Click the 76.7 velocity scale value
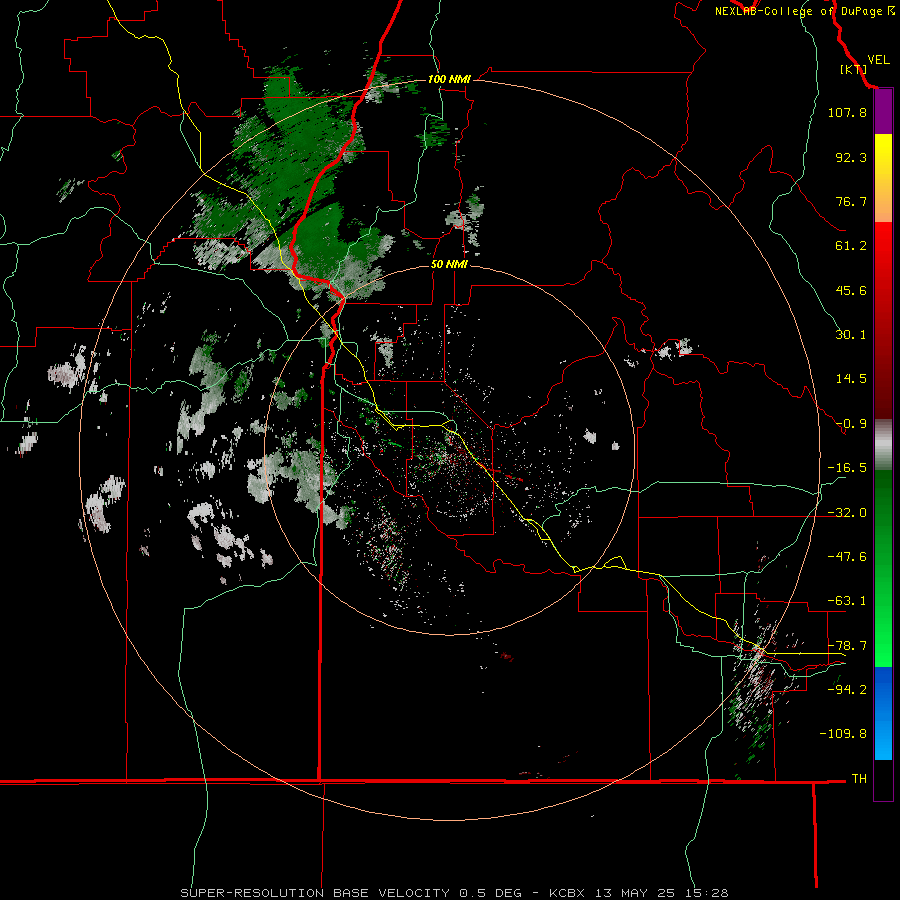The width and height of the screenshot is (900, 900). tap(851, 201)
